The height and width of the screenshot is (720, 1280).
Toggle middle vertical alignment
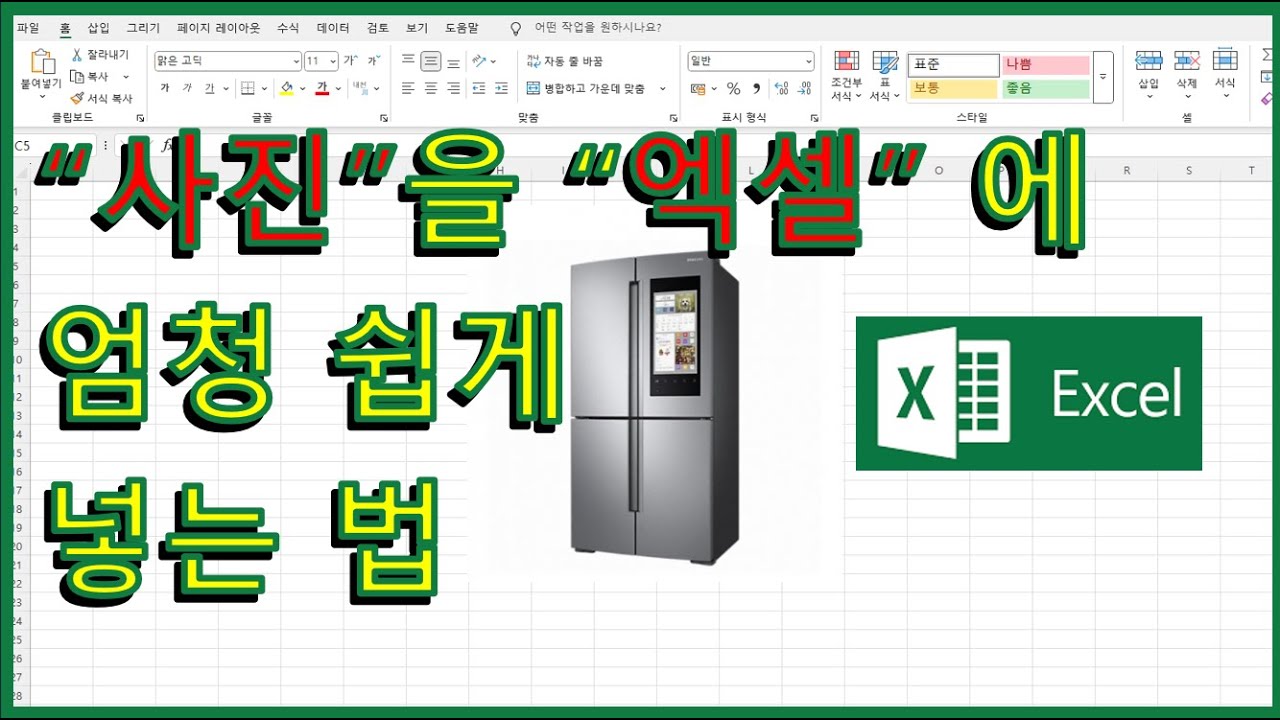click(431, 61)
